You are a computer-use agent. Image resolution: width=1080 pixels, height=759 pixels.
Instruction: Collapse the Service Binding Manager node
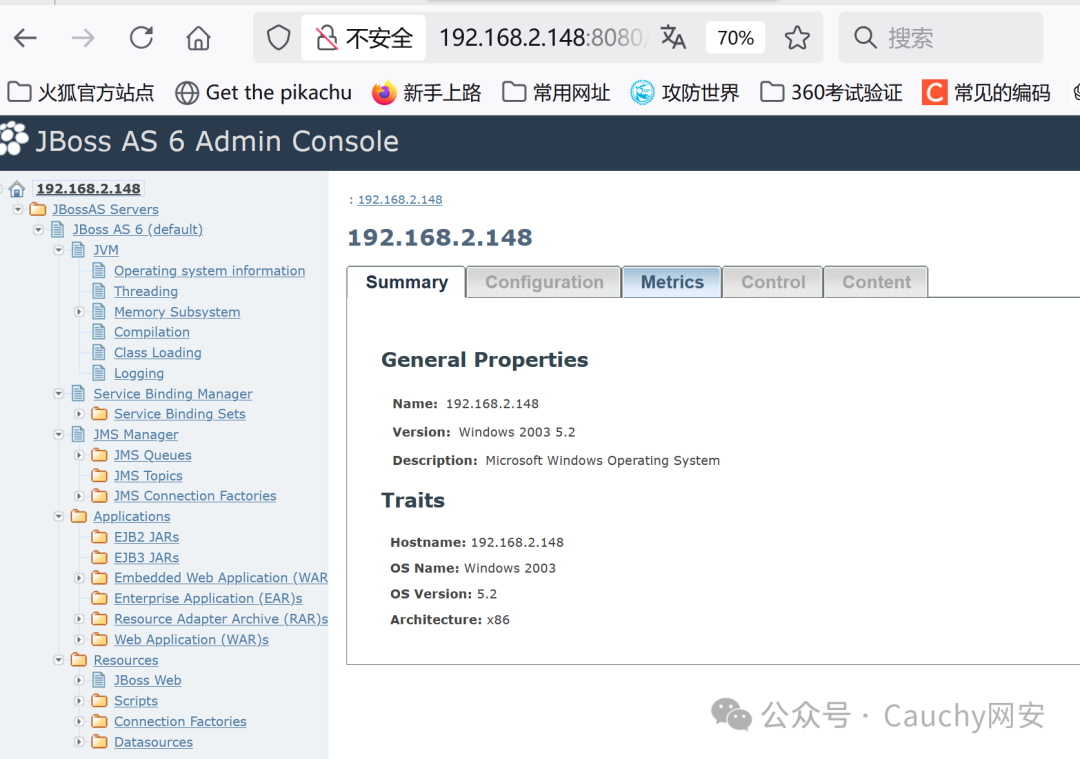pyautogui.click(x=59, y=394)
